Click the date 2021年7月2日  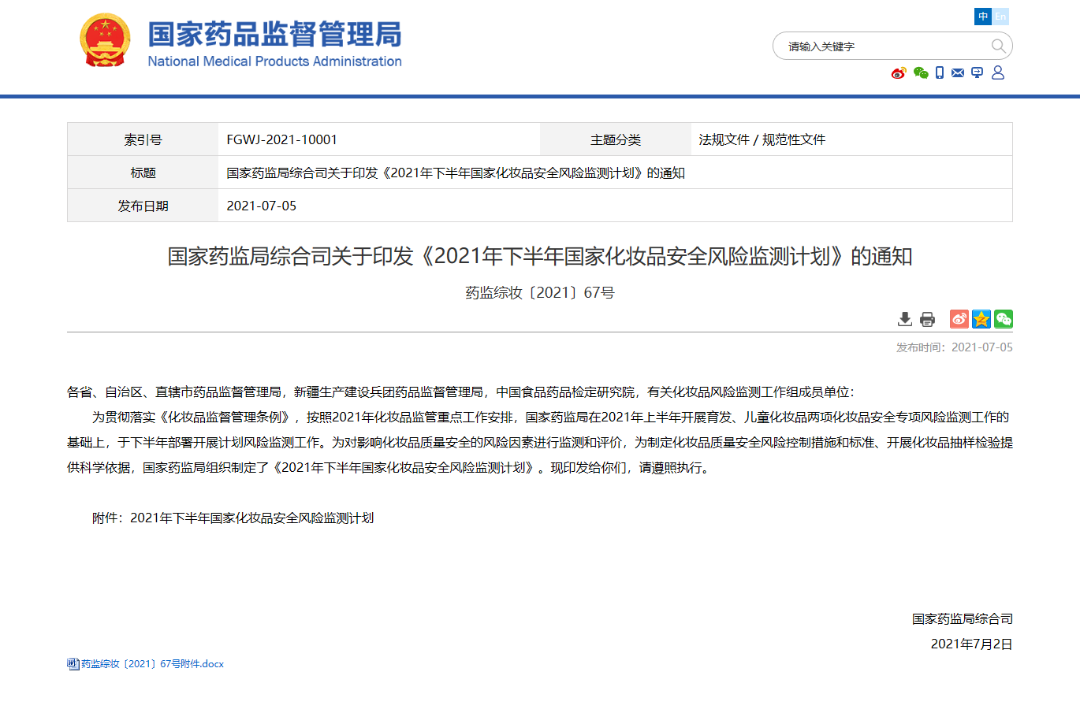972,644
